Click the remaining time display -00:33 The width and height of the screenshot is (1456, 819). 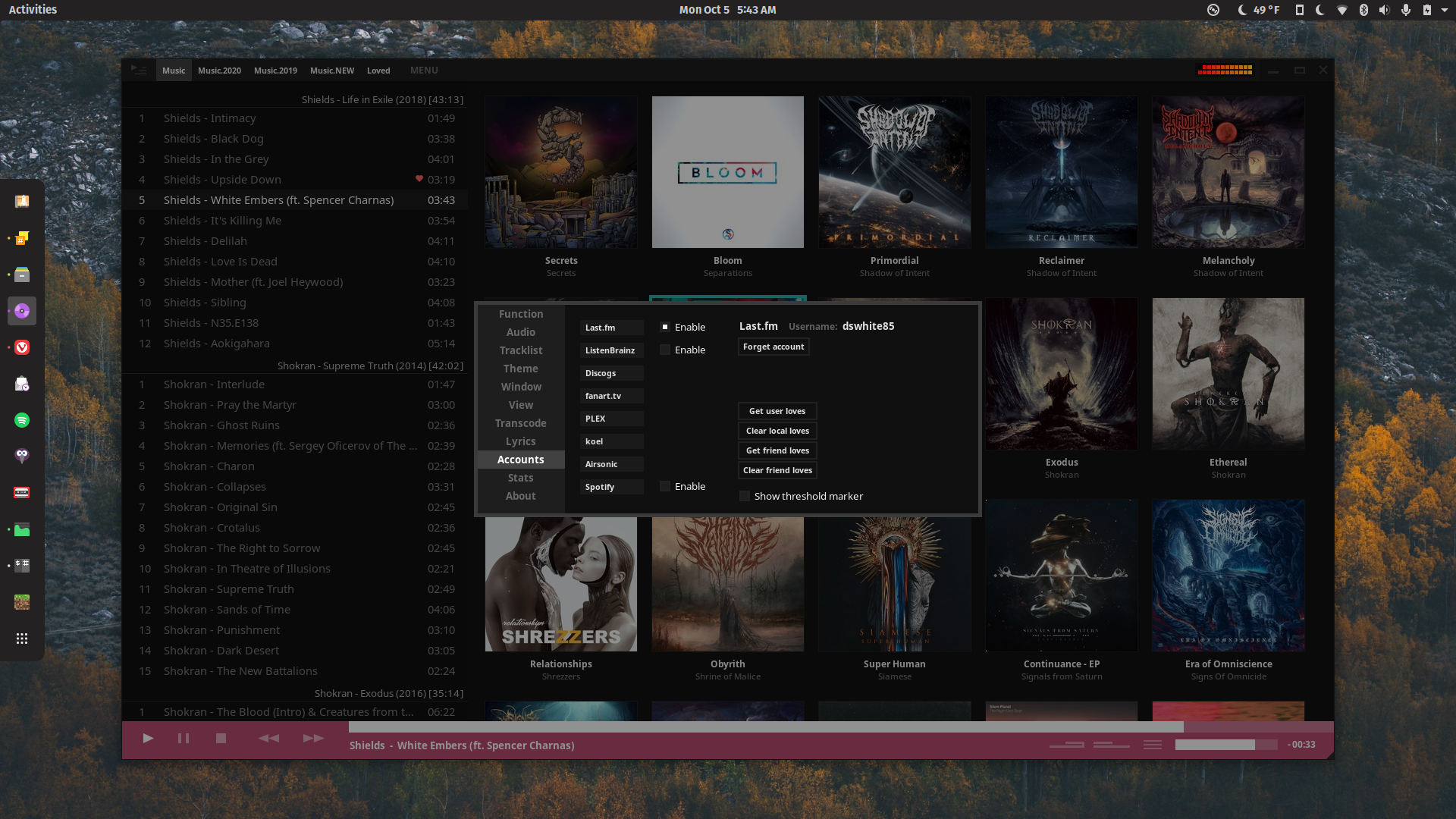tap(1301, 745)
